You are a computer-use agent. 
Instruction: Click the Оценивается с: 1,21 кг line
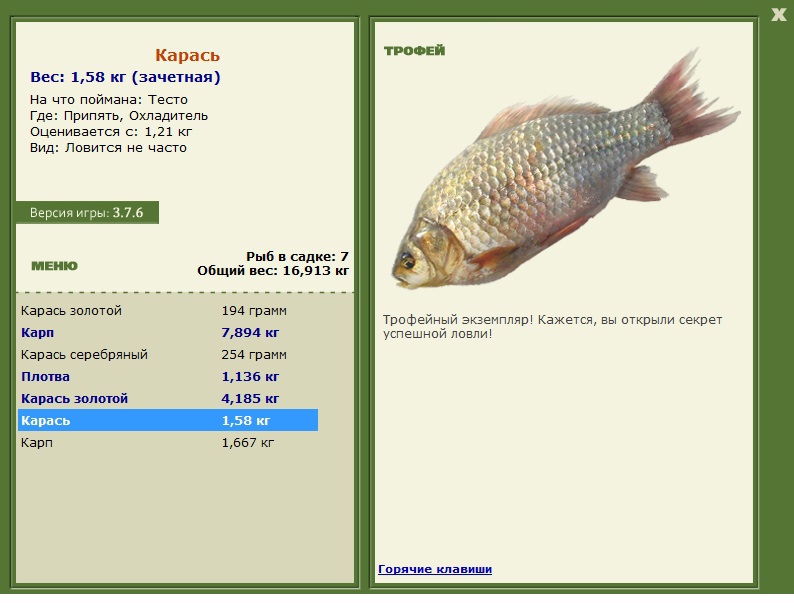coord(111,132)
